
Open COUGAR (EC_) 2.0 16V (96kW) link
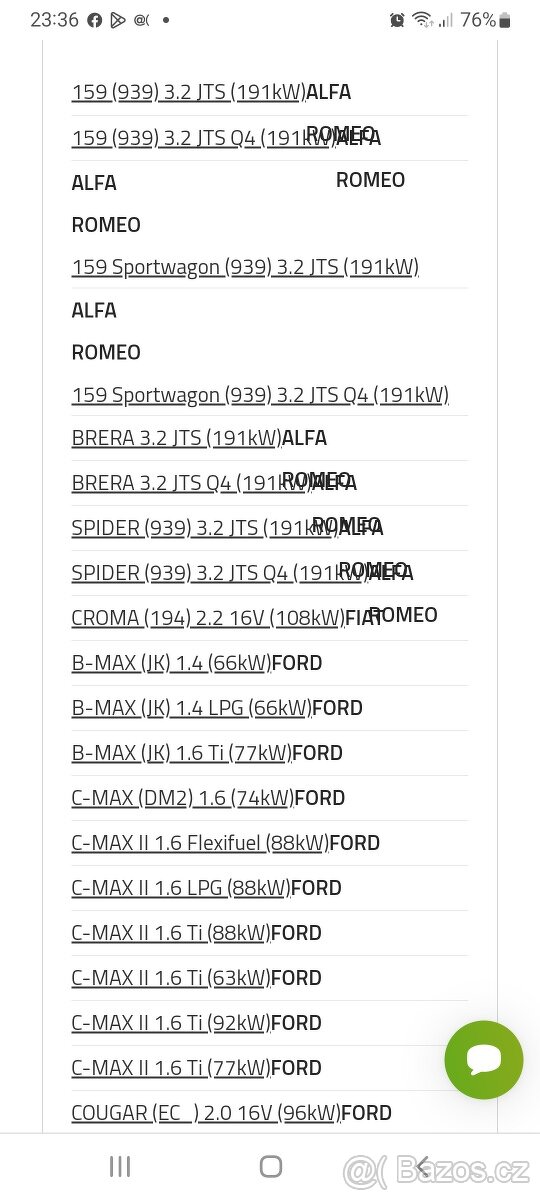pyautogui.click(x=206, y=1113)
